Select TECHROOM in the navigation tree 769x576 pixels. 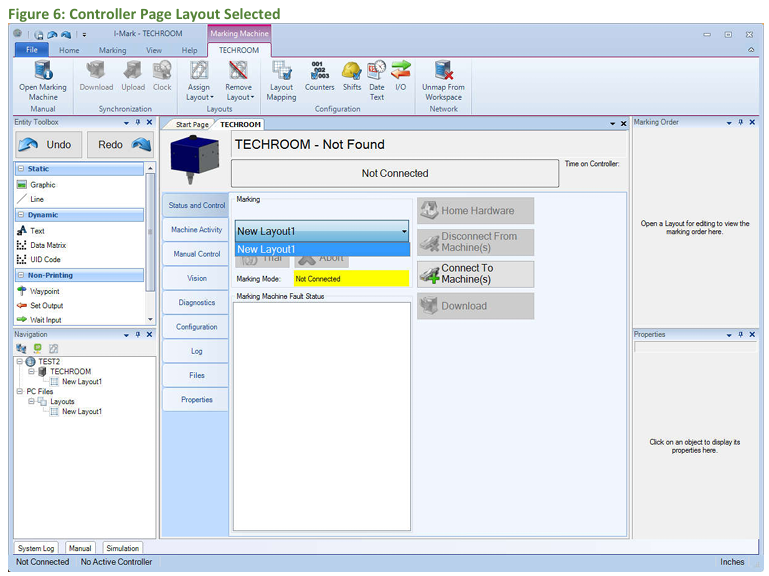click(70, 371)
